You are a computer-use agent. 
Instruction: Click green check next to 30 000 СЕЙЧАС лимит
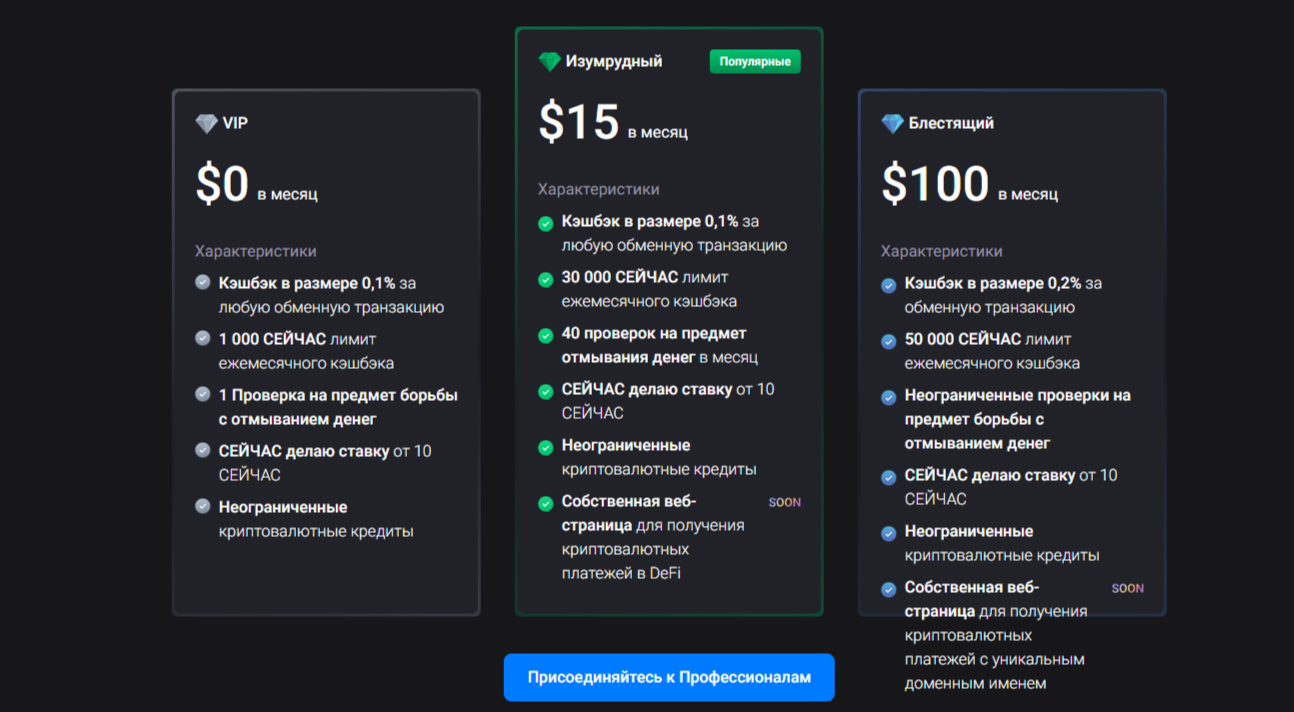(545, 280)
